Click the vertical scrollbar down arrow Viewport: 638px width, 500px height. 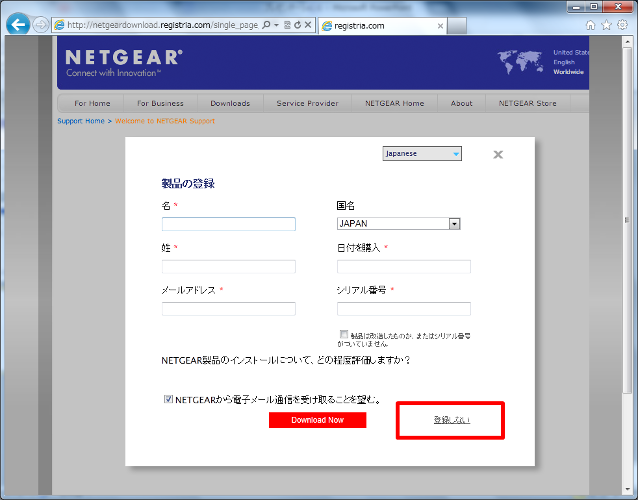(627, 489)
